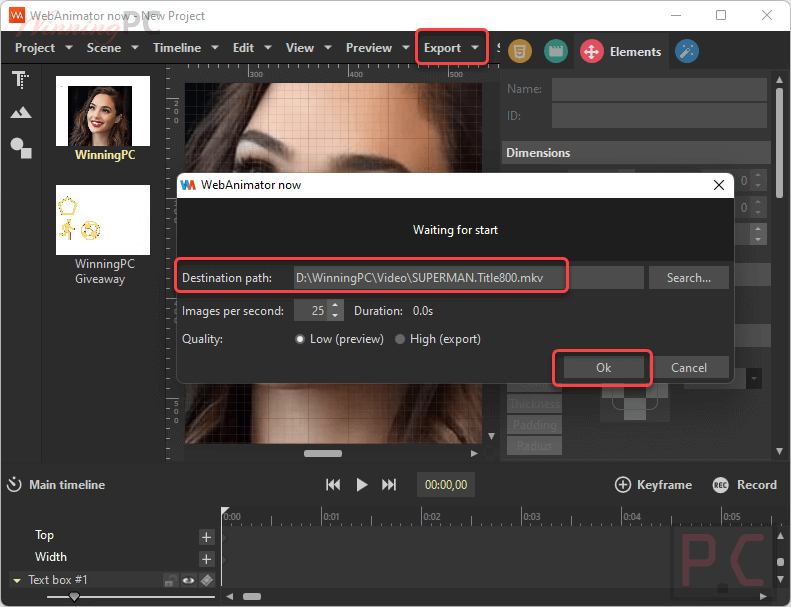Toggle Record mode
The image size is (791, 607).
[744, 485]
